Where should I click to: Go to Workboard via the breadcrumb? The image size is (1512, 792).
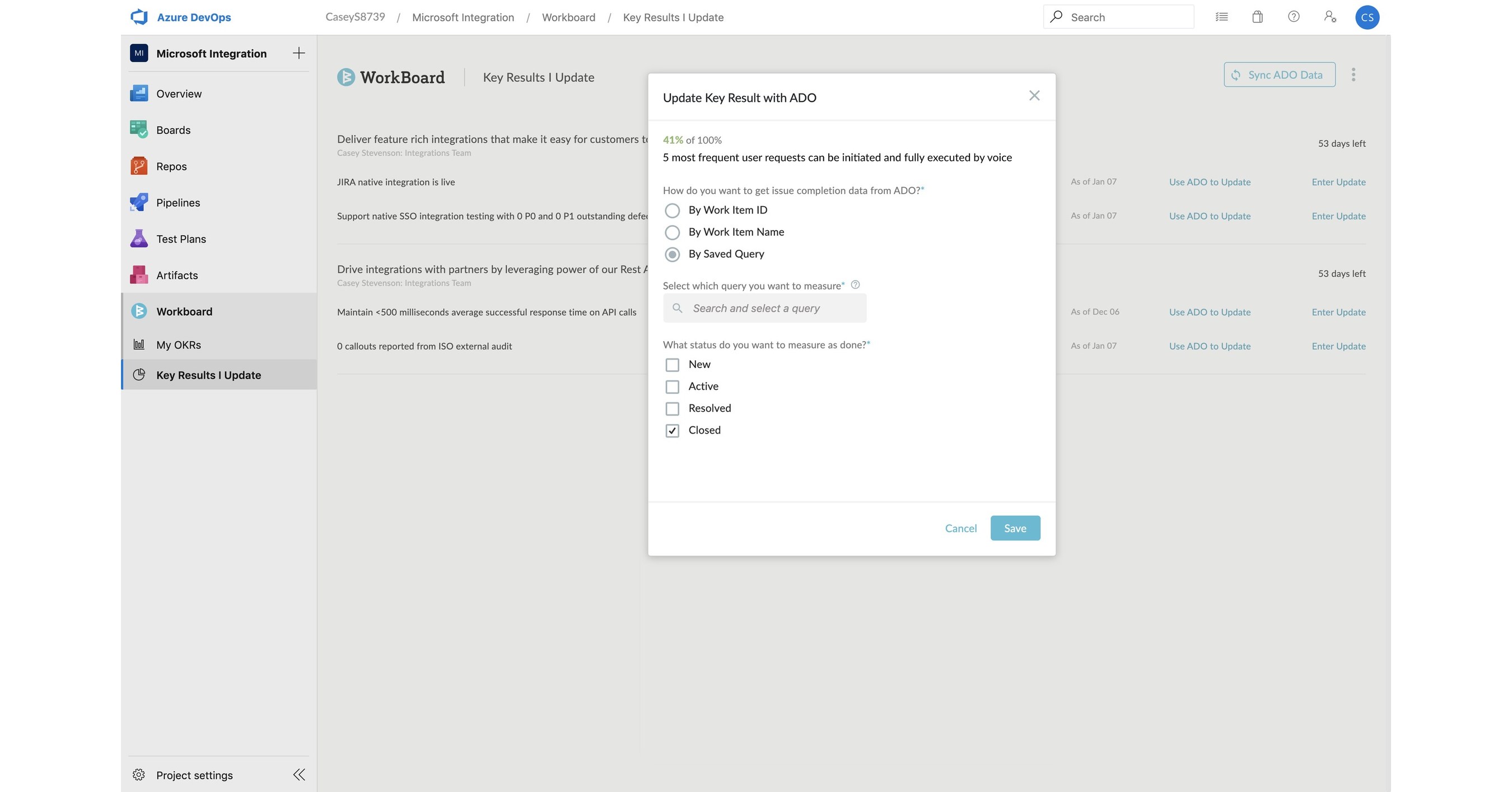568,17
